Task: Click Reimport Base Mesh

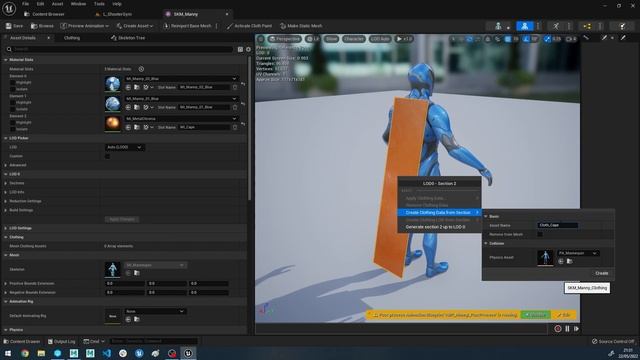Action: pos(187,26)
